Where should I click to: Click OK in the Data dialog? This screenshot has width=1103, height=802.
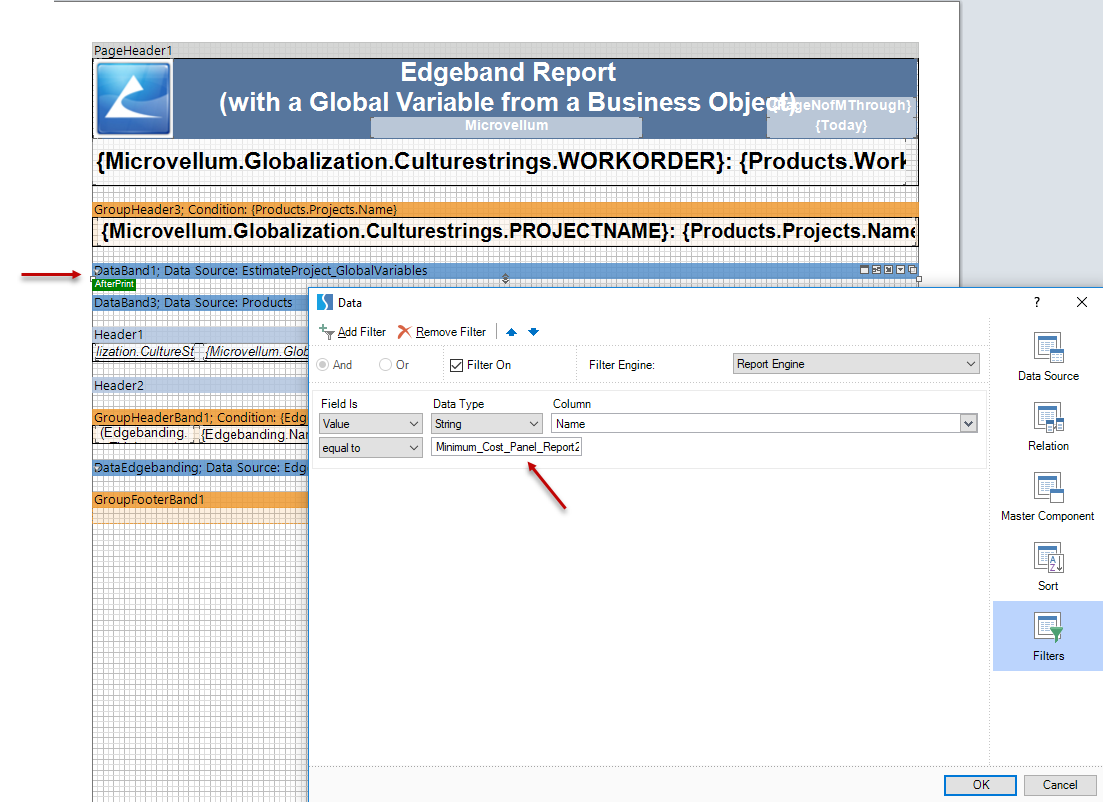click(x=981, y=785)
